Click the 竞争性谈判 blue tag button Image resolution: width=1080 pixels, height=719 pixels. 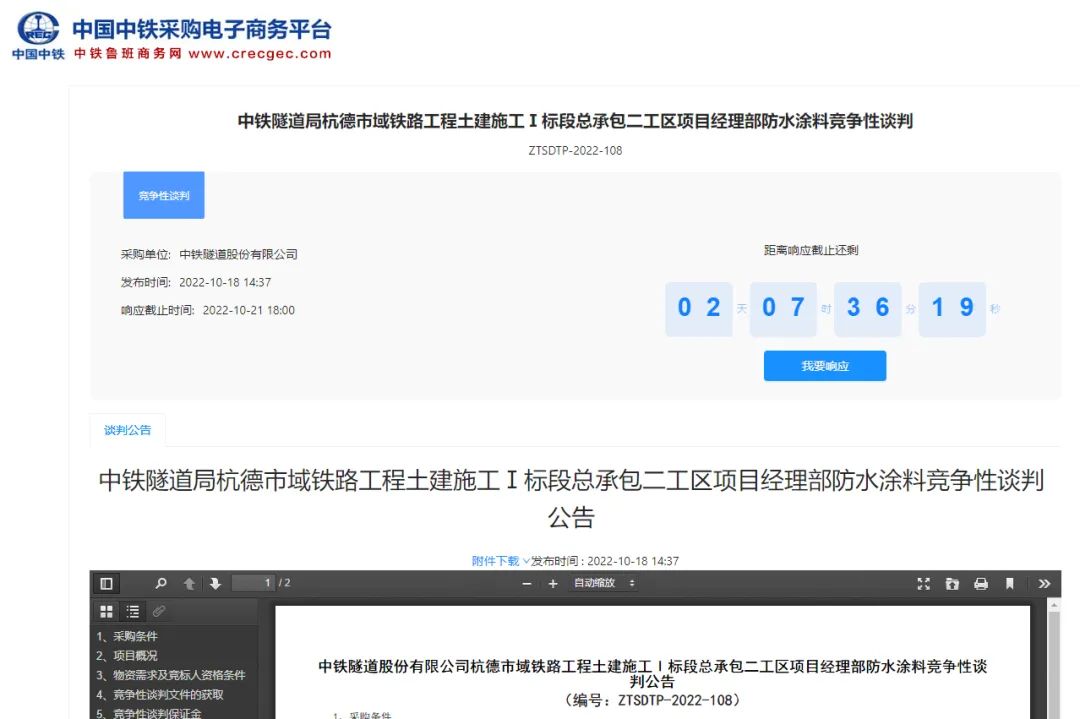pos(164,196)
